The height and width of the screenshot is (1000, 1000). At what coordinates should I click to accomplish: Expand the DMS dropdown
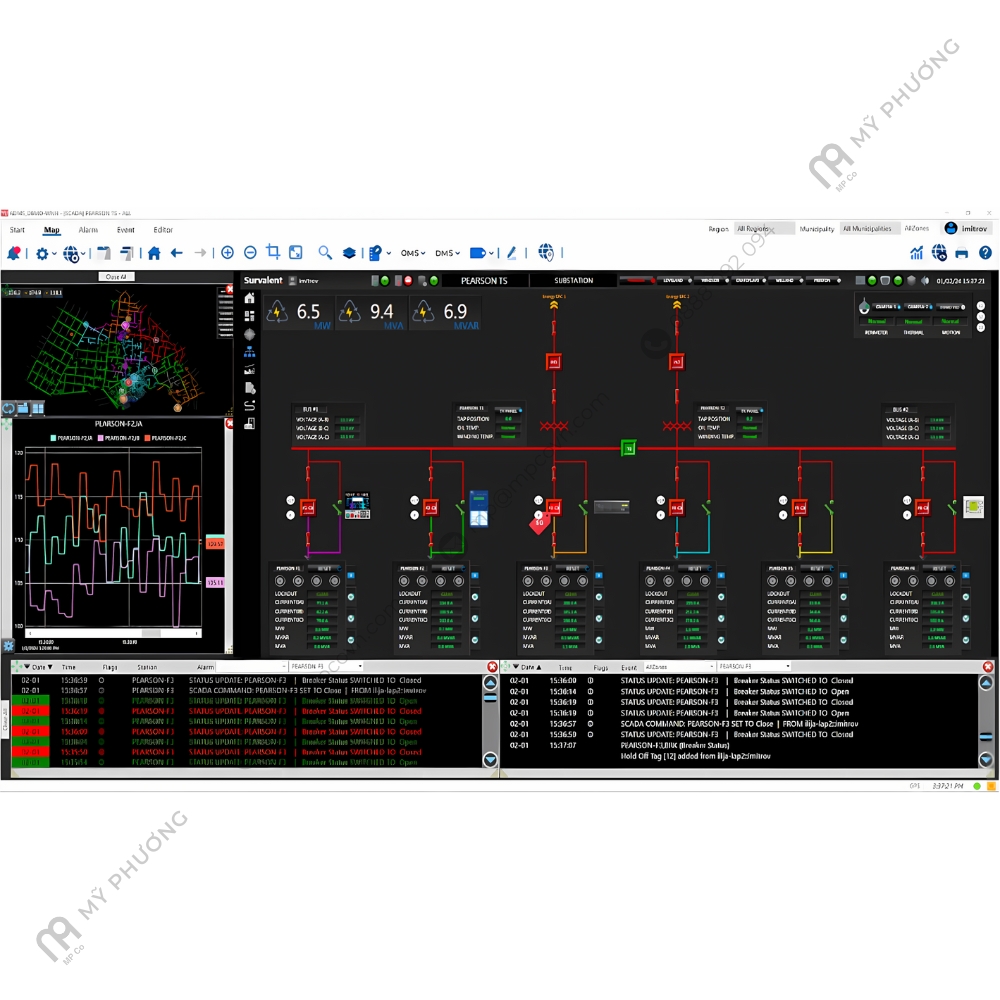coord(448,254)
